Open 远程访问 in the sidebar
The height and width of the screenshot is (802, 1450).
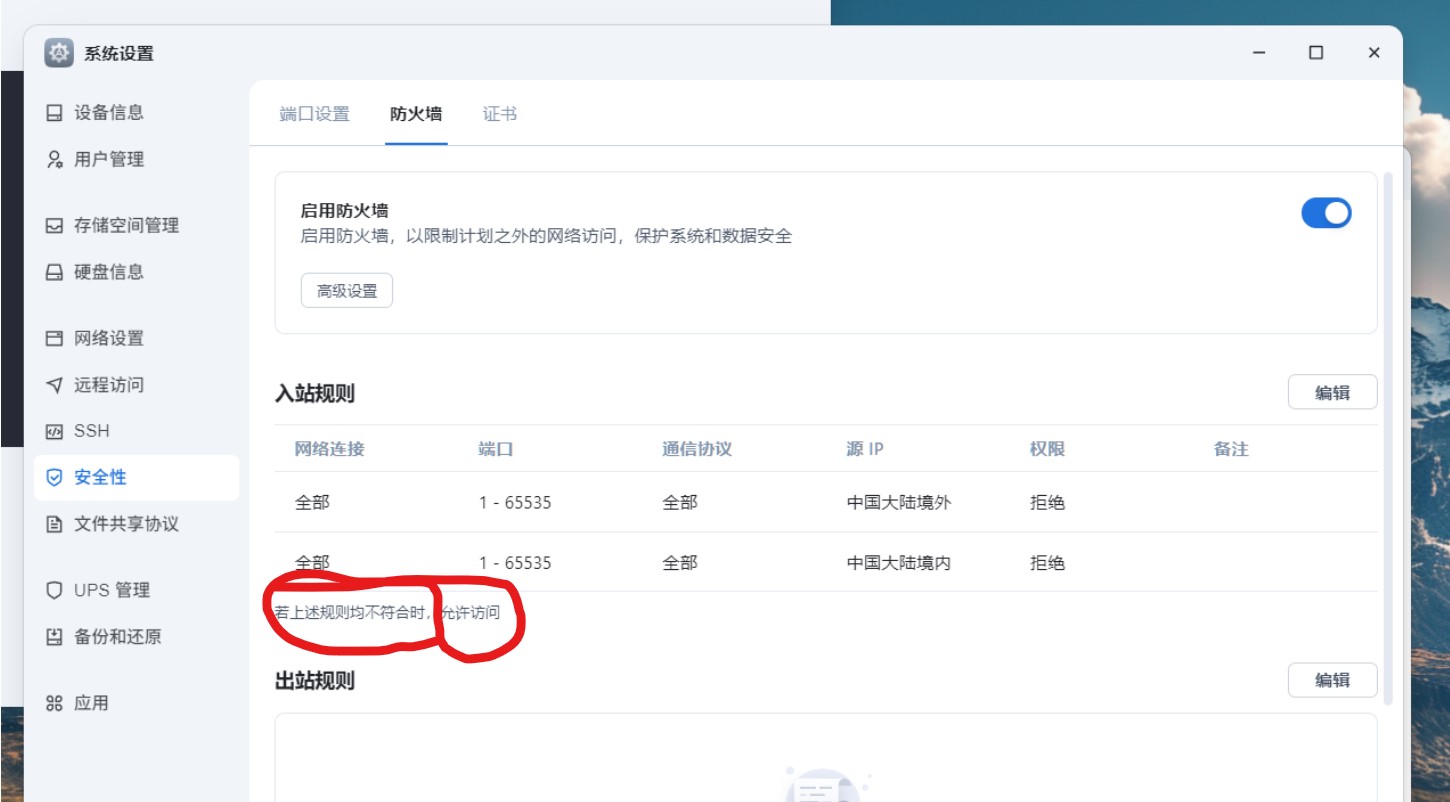pos(136,385)
